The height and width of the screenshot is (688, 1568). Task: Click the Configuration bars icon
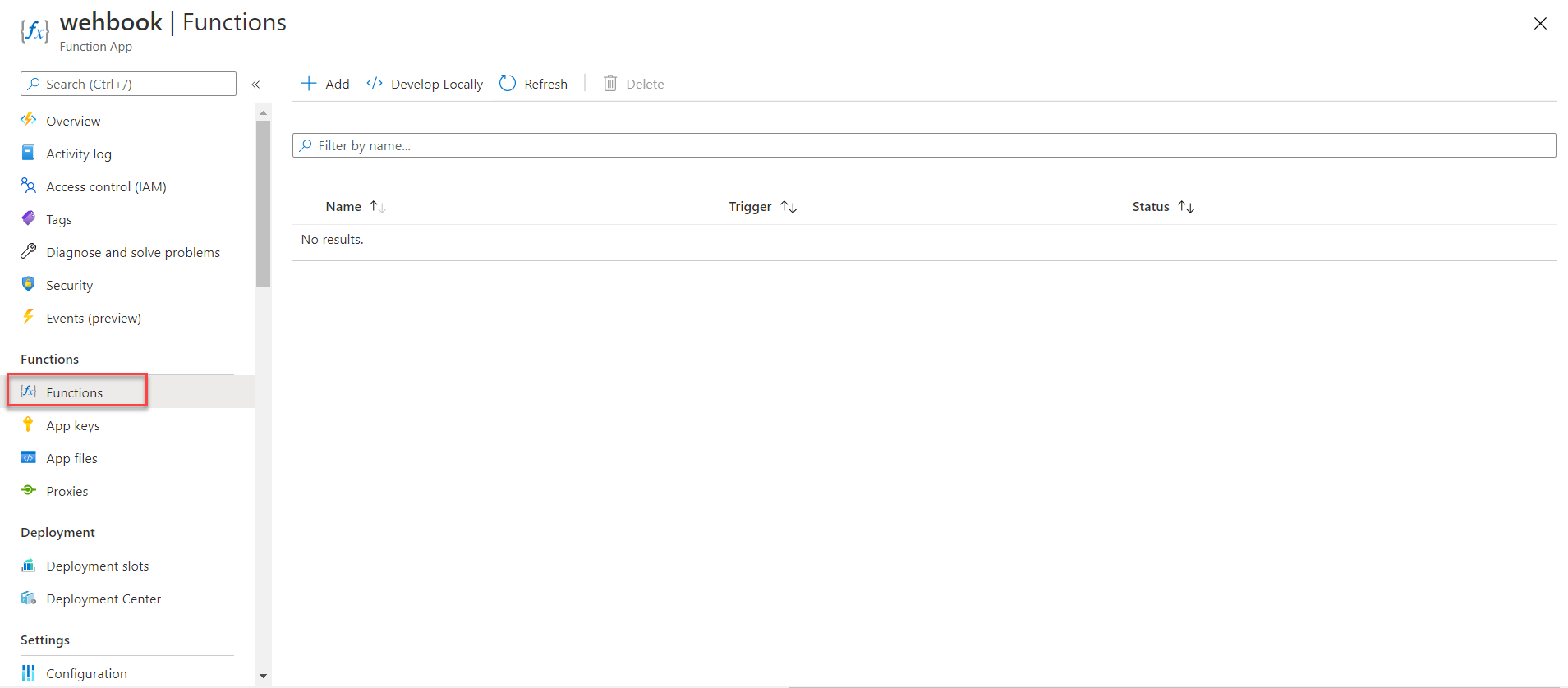click(x=29, y=672)
